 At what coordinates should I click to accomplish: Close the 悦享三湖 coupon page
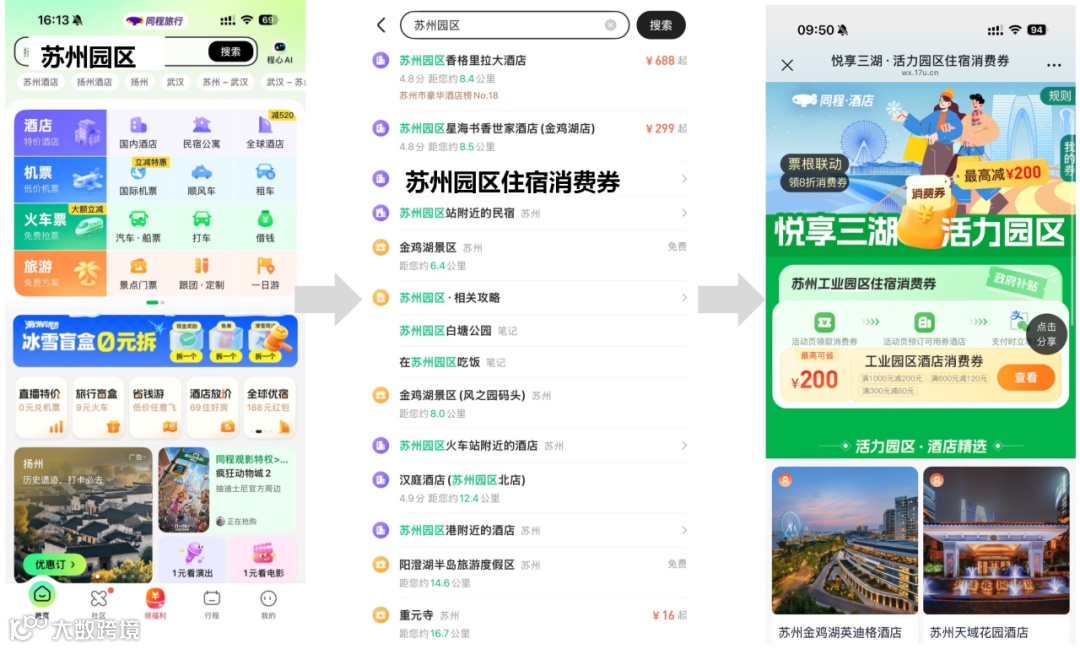[787, 65]
